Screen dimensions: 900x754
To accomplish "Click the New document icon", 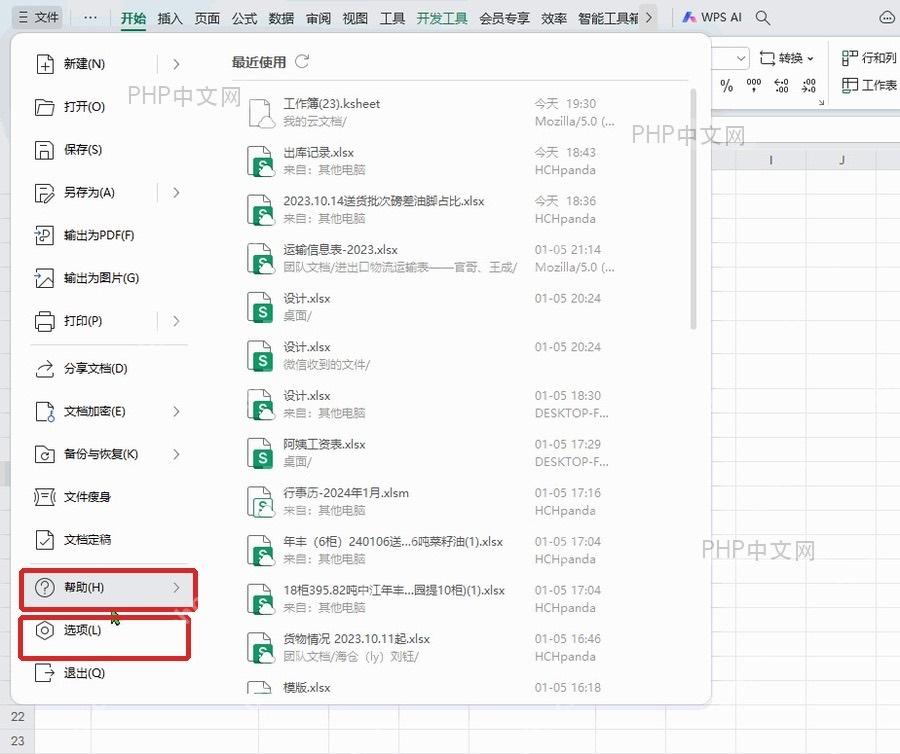I will click(45, 64).
